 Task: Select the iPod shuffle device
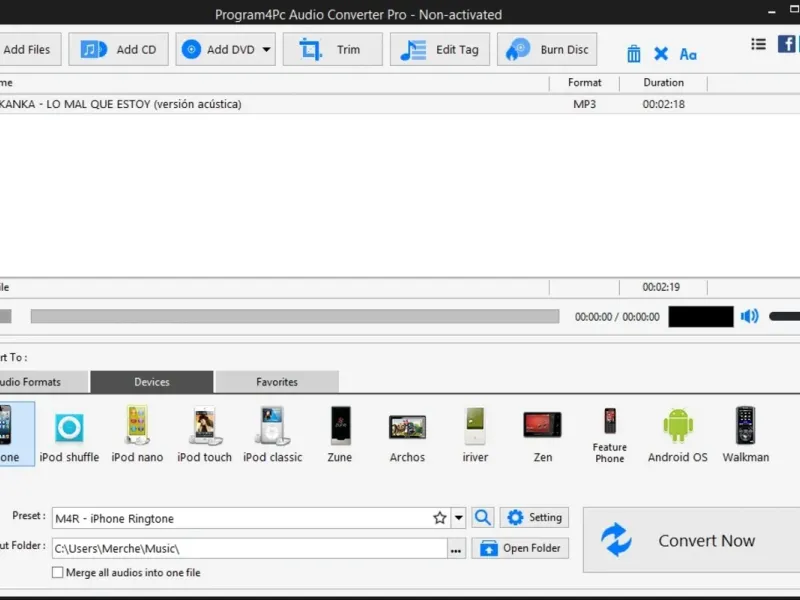click(69, 435)
